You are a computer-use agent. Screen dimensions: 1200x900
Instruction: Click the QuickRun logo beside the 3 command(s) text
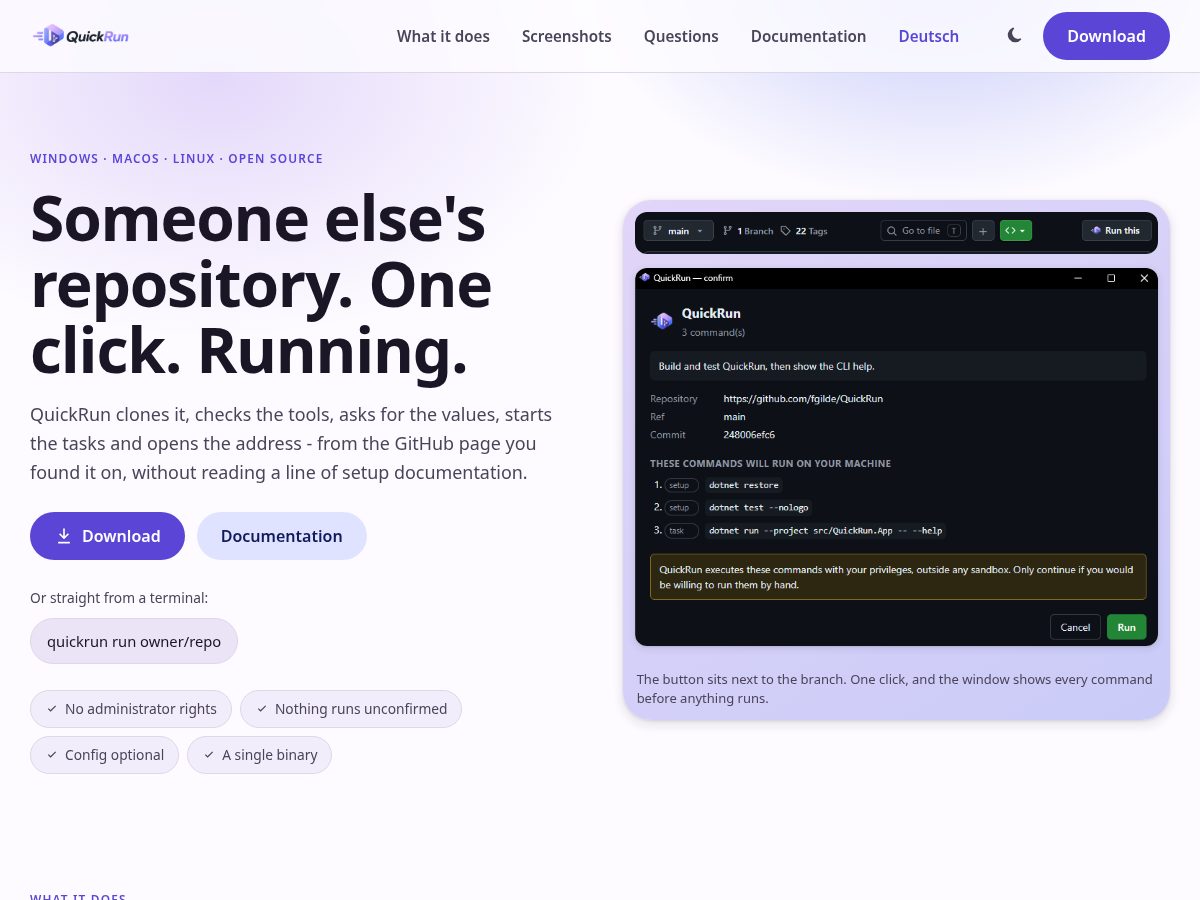662,321
